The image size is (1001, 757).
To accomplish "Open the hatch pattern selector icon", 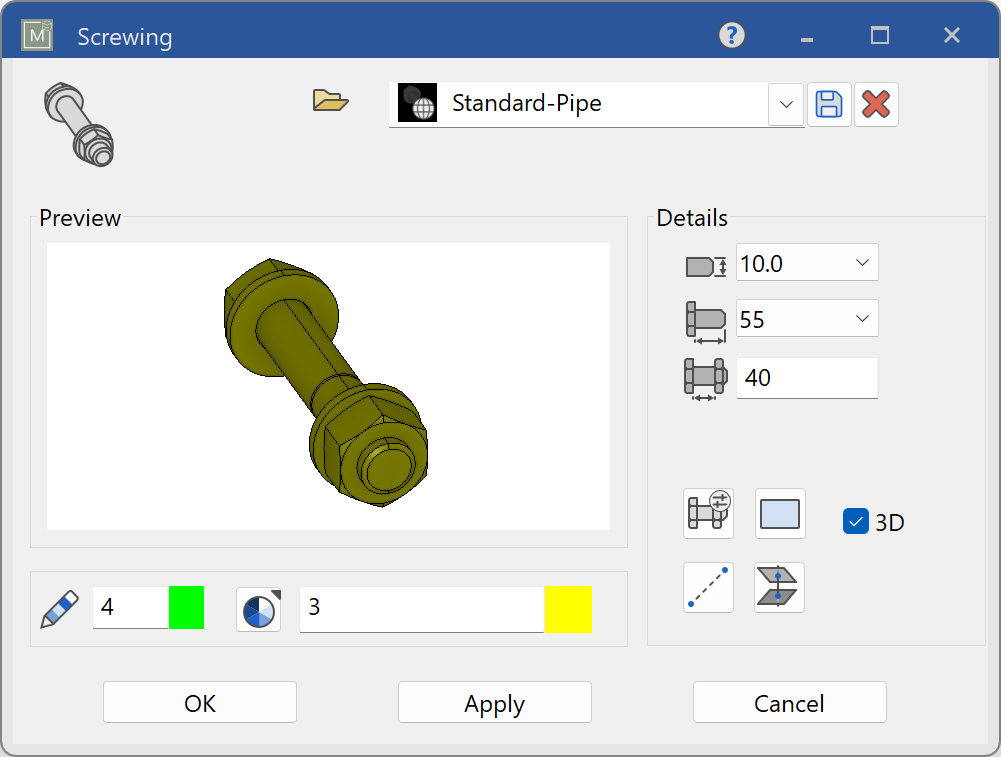I will point(258,609).
